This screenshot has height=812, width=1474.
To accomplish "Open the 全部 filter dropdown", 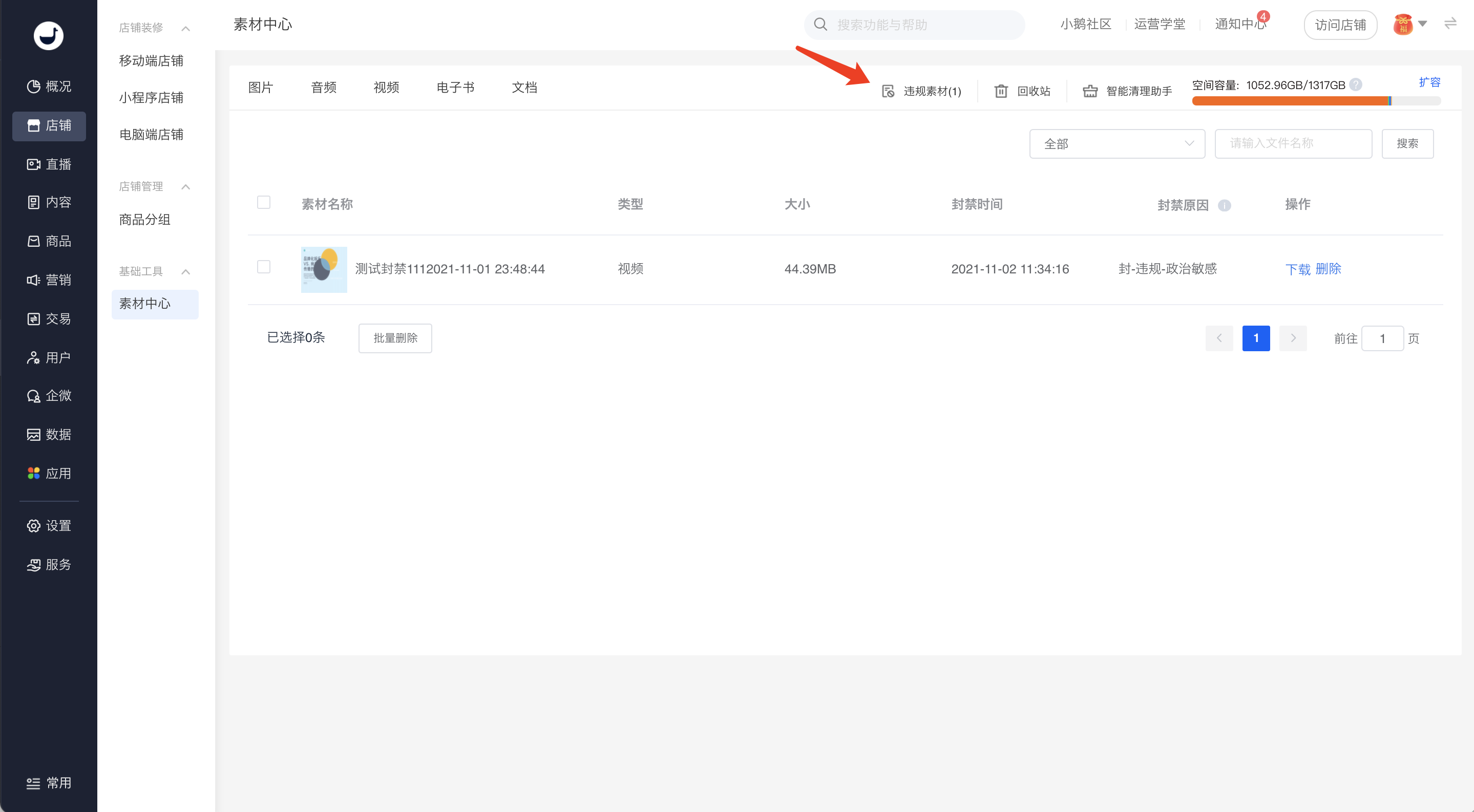I will [1117, 143].
